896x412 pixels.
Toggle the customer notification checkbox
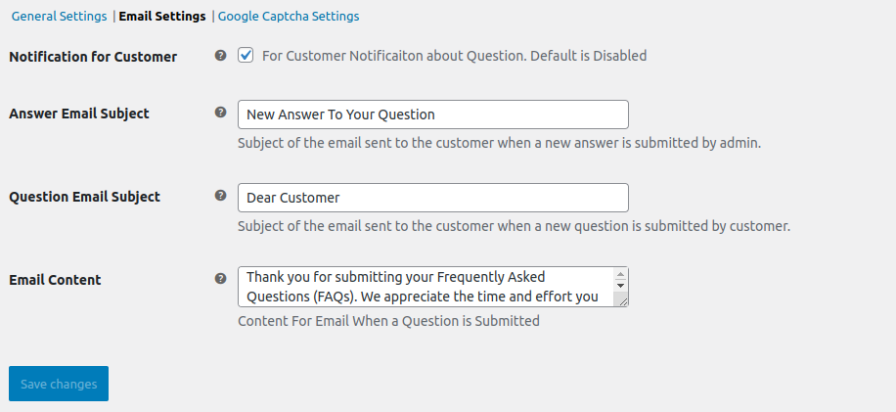tap(246, 56)
